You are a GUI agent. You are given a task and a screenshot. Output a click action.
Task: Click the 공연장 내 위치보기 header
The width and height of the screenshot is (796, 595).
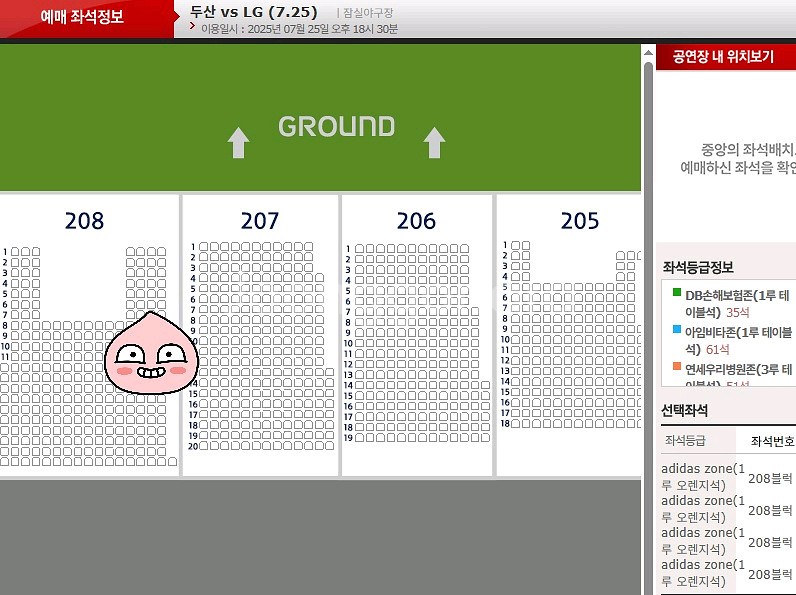[x=723, y=56]
